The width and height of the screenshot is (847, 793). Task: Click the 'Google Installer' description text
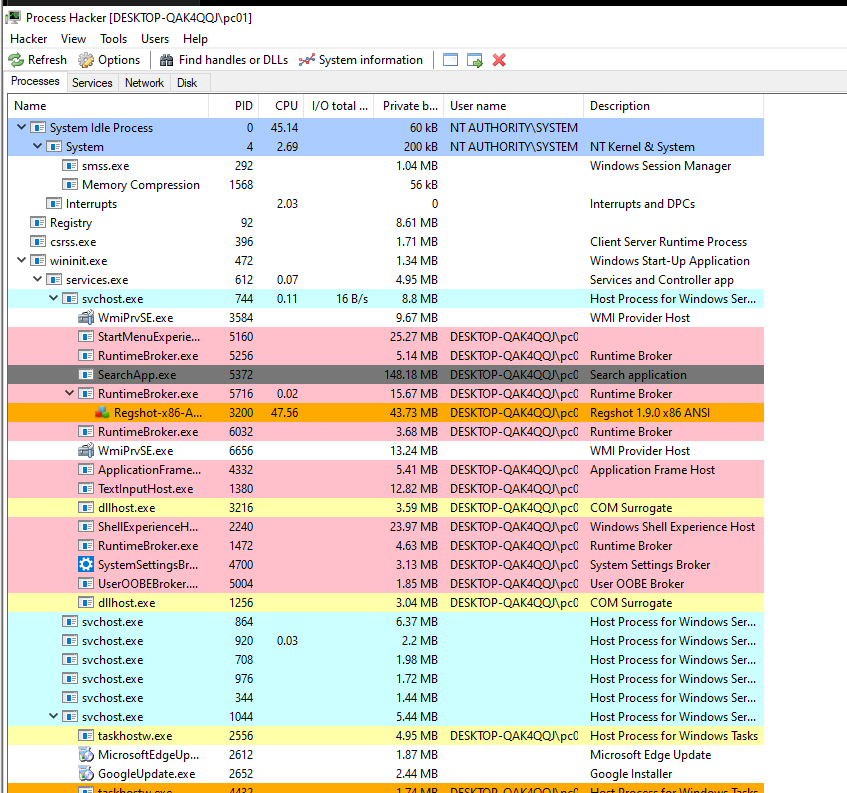point(631,774)
